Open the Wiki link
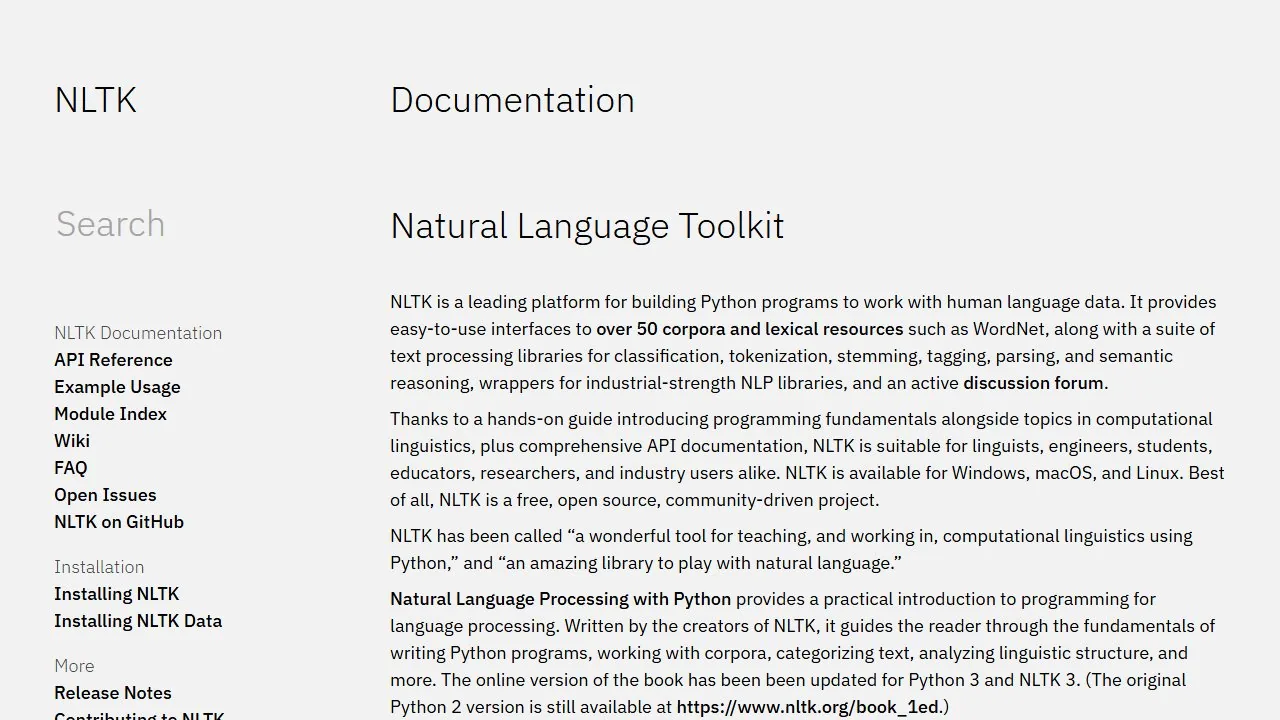Image resolution: width=1280 pixels, height=720 pixels. pos(72,441)
